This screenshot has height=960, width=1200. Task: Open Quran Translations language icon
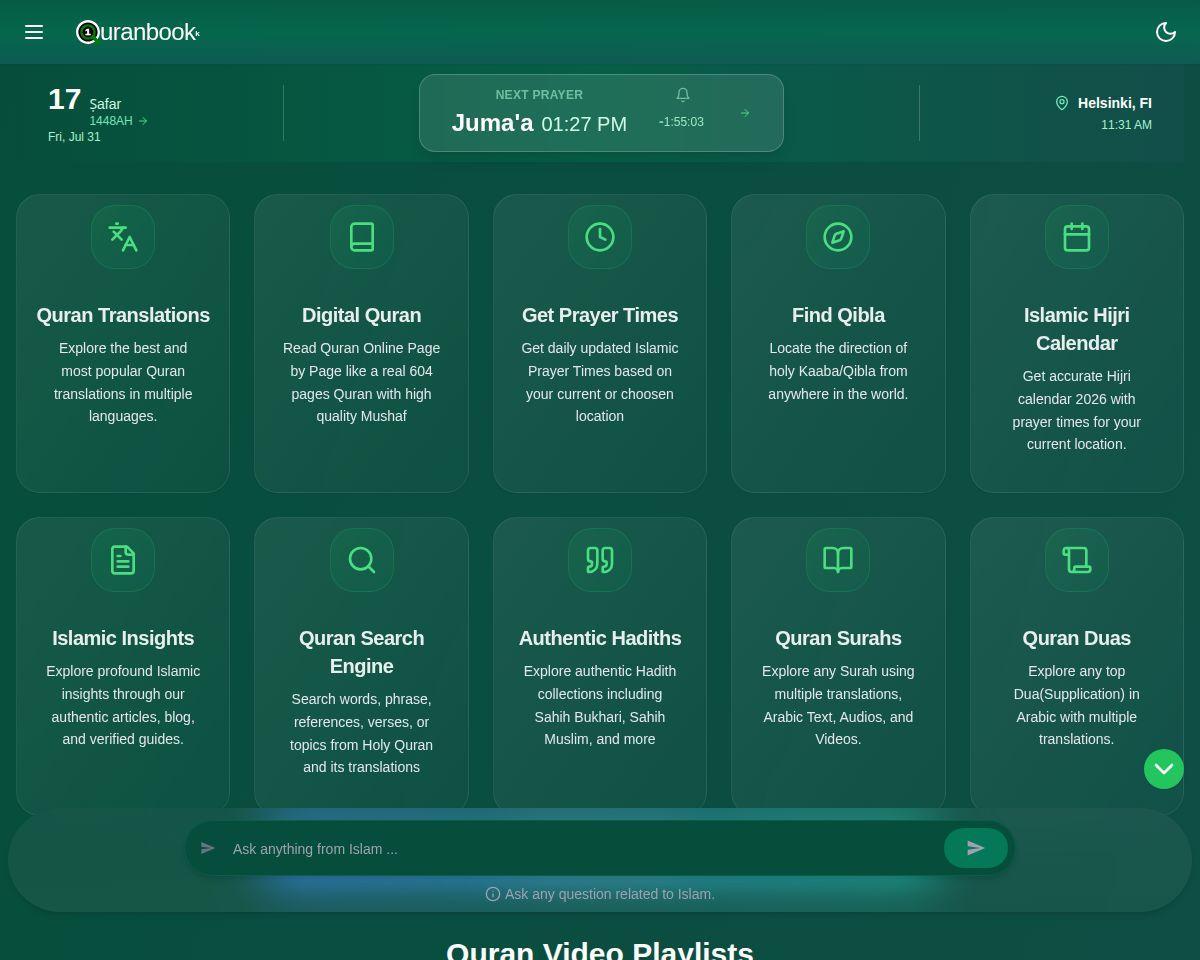(123, 237)
